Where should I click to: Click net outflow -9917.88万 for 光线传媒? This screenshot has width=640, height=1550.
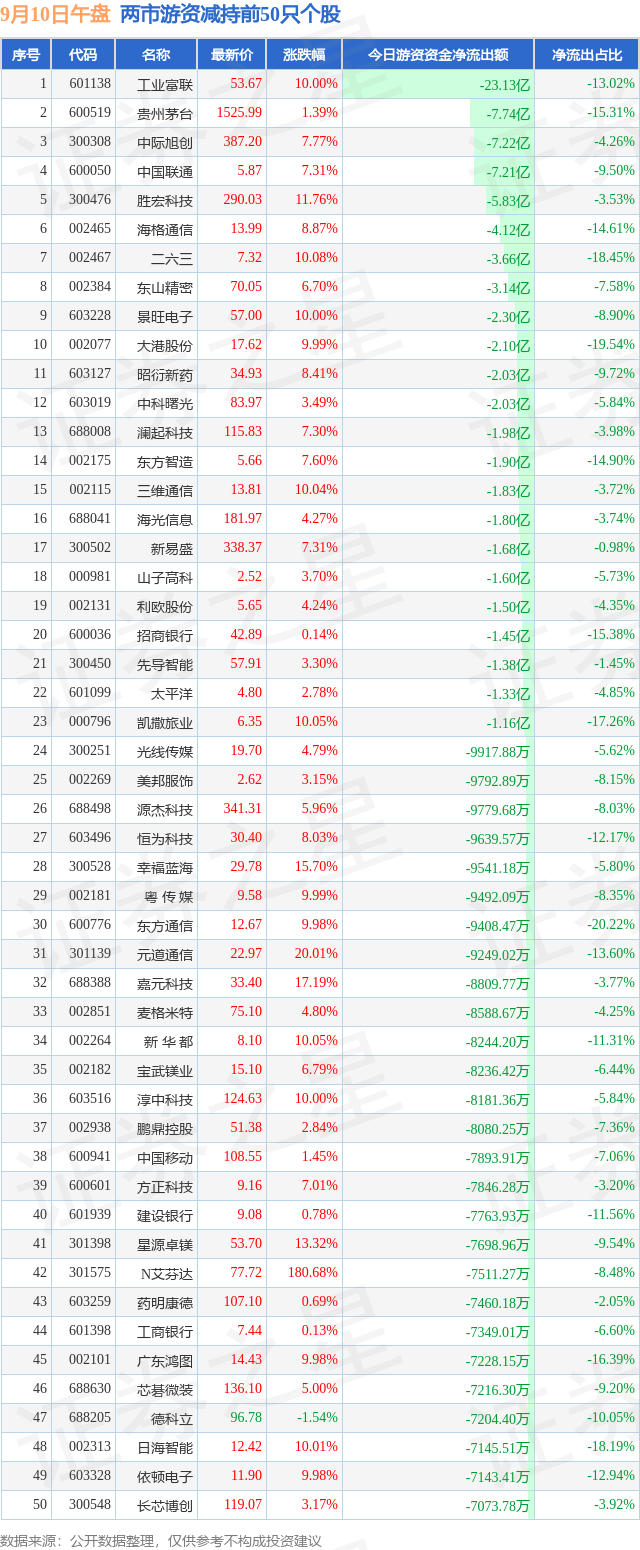(498, 751)
